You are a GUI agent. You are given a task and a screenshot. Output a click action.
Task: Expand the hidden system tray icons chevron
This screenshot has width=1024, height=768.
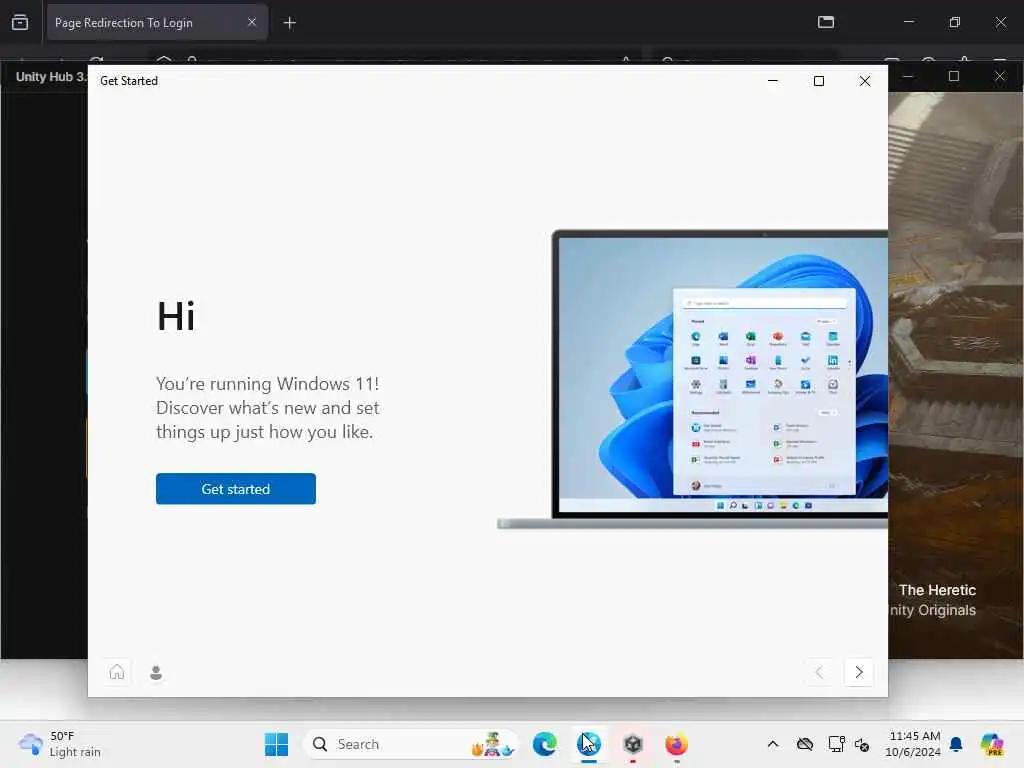point(773,744)
